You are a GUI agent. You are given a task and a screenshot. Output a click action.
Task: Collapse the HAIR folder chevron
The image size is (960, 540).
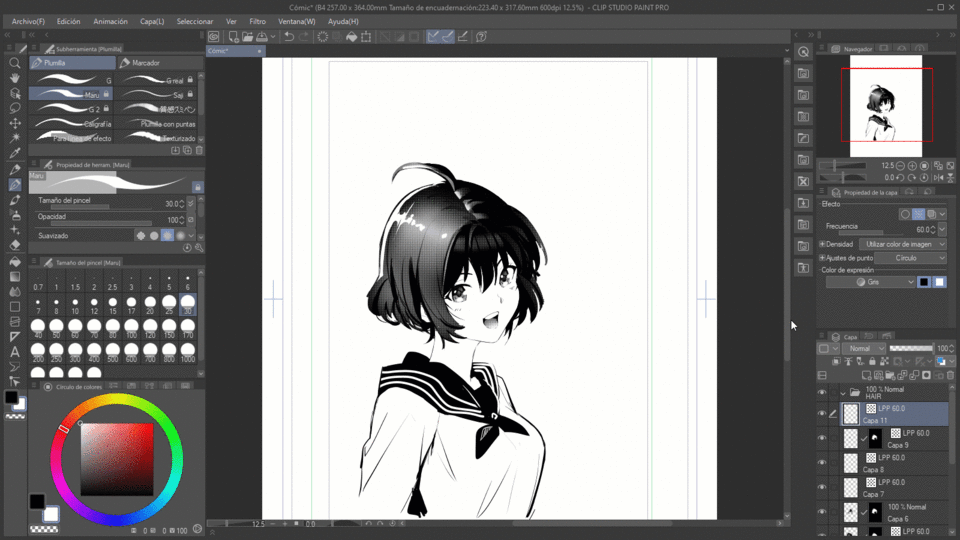pos(842,393)
